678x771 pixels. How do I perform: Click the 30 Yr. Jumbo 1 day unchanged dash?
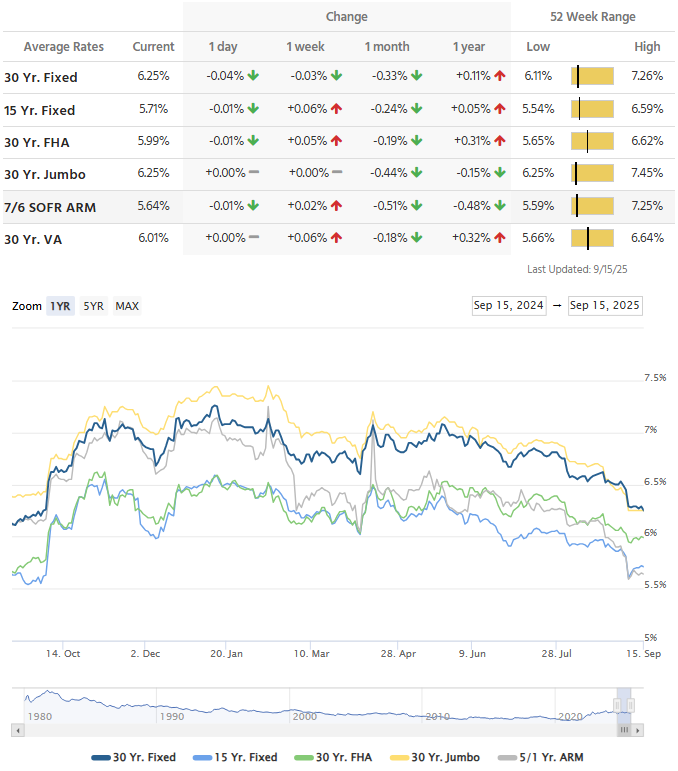point(254,173)
